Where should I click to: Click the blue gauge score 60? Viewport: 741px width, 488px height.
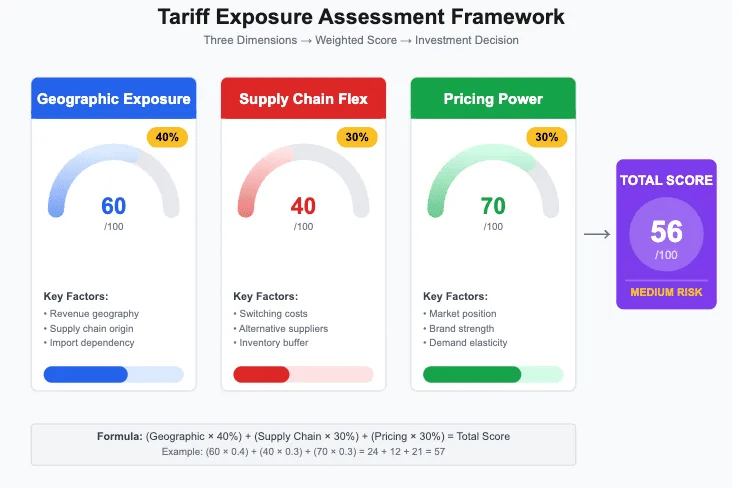tap(114, 206)
